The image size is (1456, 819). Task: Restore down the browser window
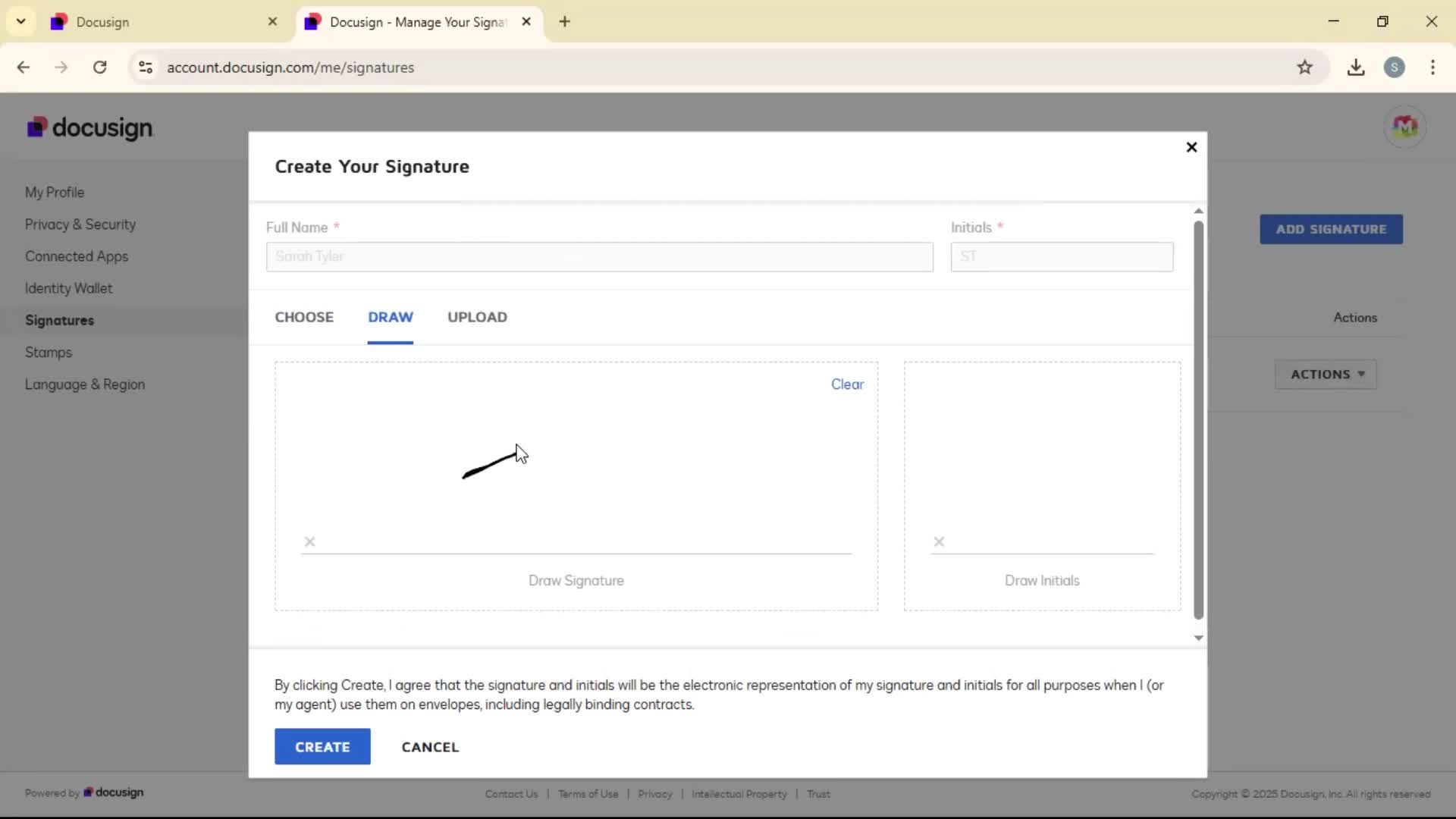coord(1382,21)
